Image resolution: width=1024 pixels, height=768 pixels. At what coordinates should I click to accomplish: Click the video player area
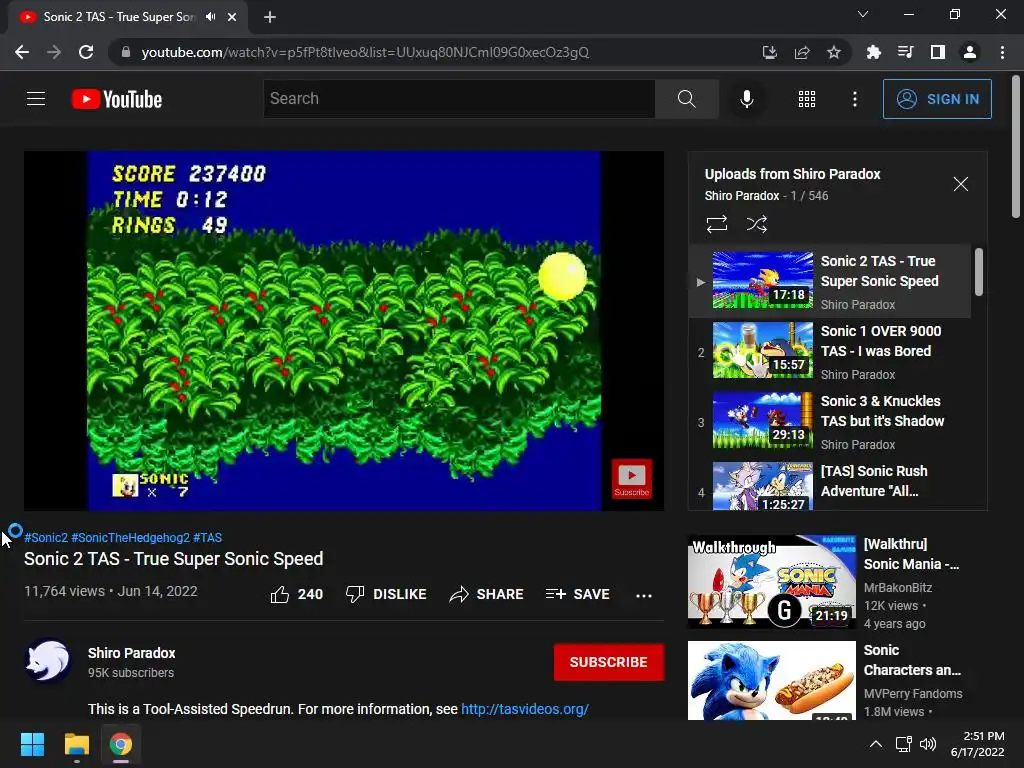click(x=344, y=331)
